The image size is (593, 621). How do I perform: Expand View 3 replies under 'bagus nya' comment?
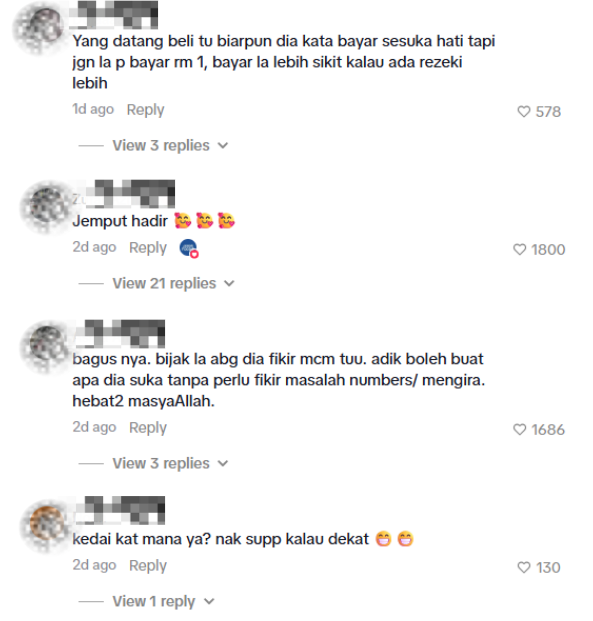tap(170, 463)
